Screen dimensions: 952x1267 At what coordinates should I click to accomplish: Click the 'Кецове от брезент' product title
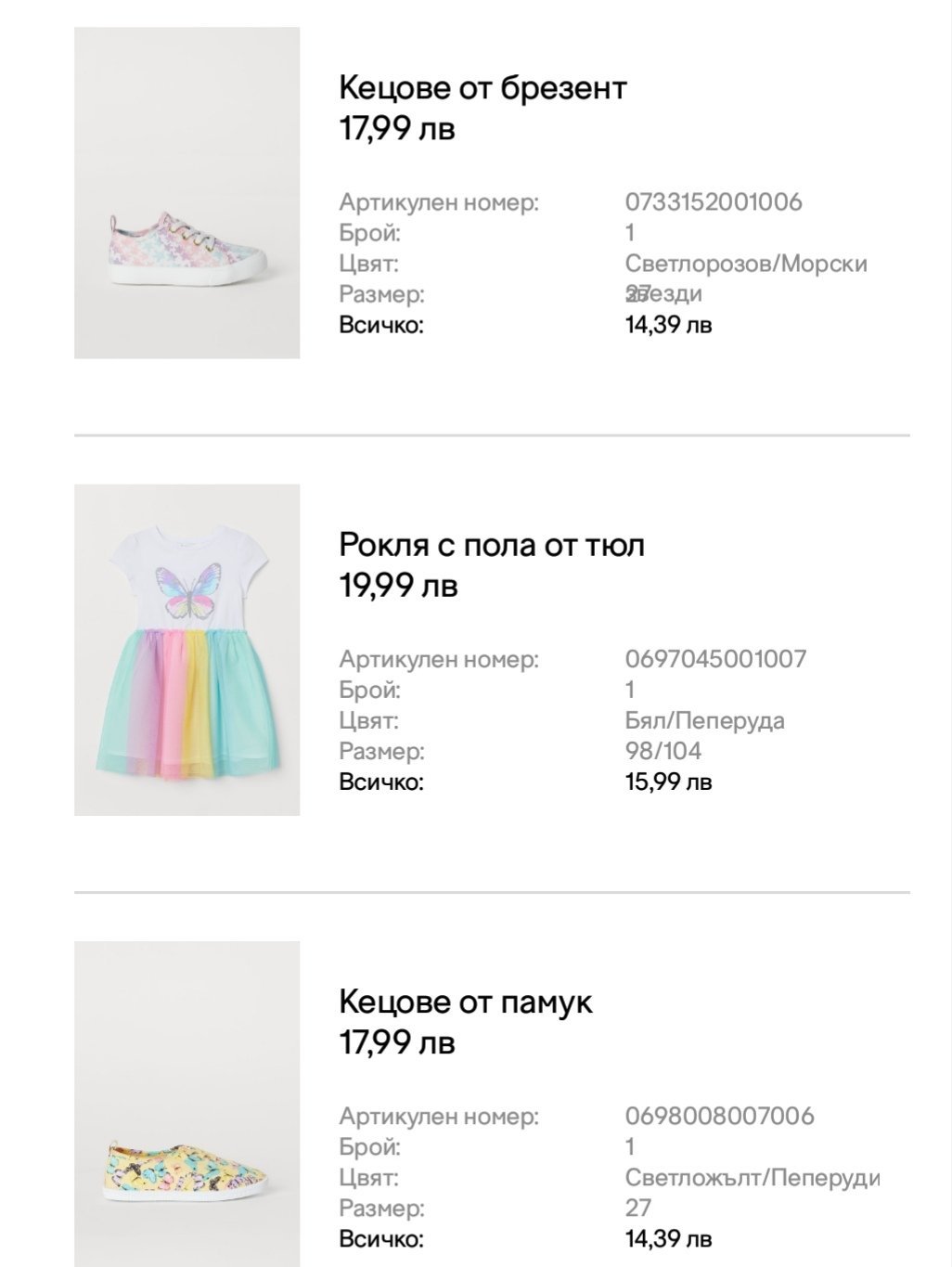(482, 88)
